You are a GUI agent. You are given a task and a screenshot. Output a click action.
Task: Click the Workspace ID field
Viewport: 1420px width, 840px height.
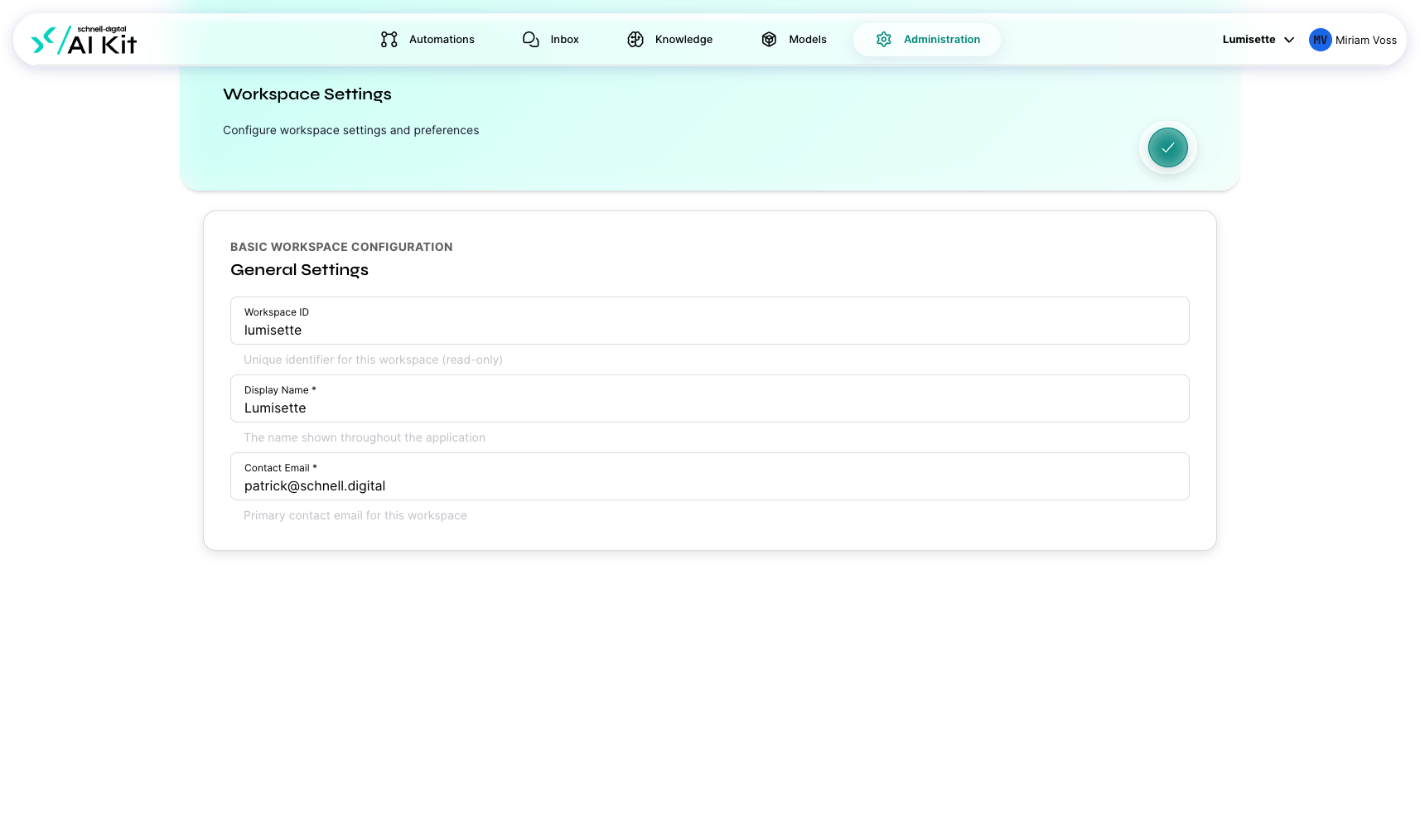click(710, 321)
